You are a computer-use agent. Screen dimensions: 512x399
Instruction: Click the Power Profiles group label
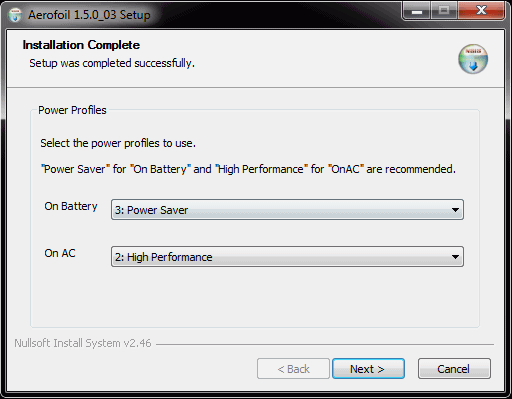pos(72,110)
